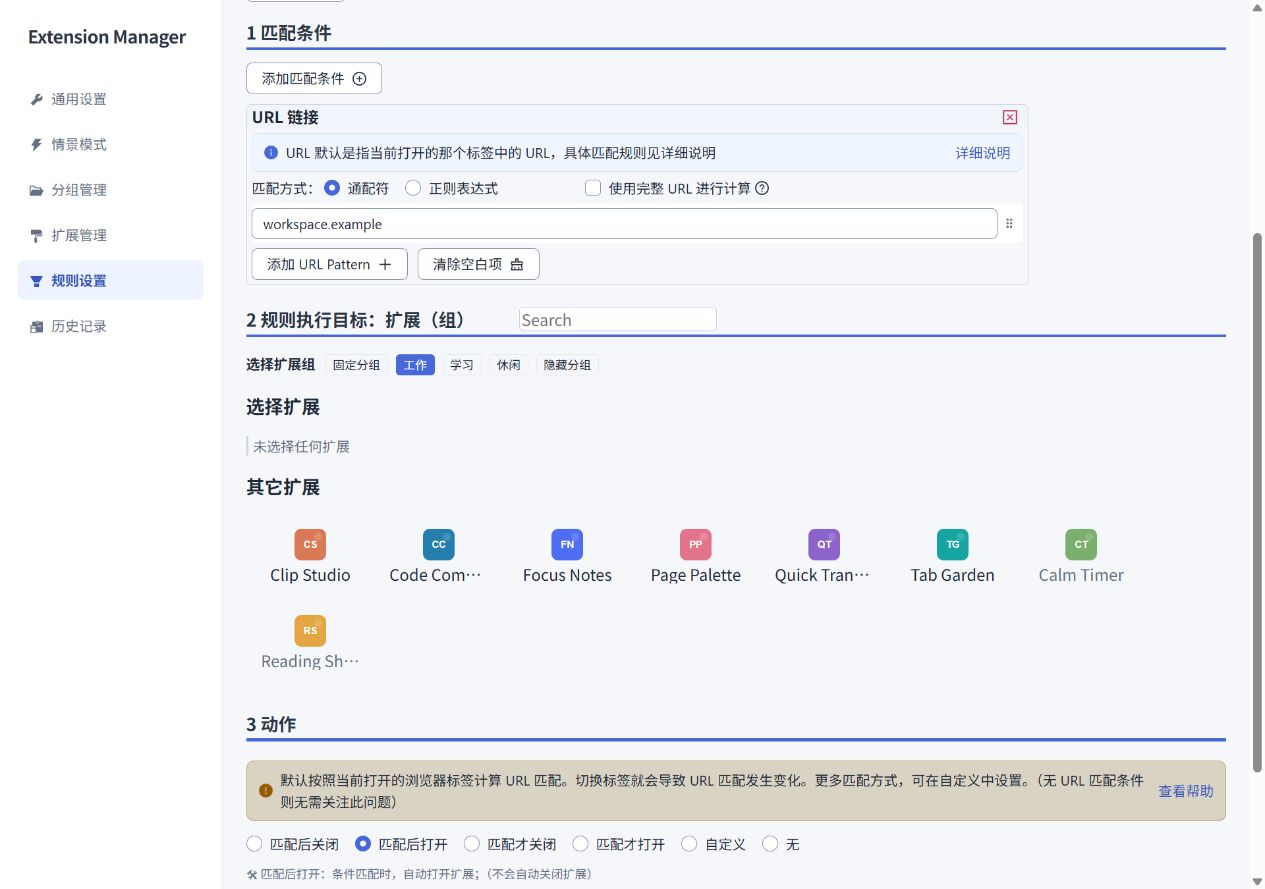Open the 查看帮助 link
Image resolution: width=1265 pixels, height=889 pixels.
tap(1186, 791)
